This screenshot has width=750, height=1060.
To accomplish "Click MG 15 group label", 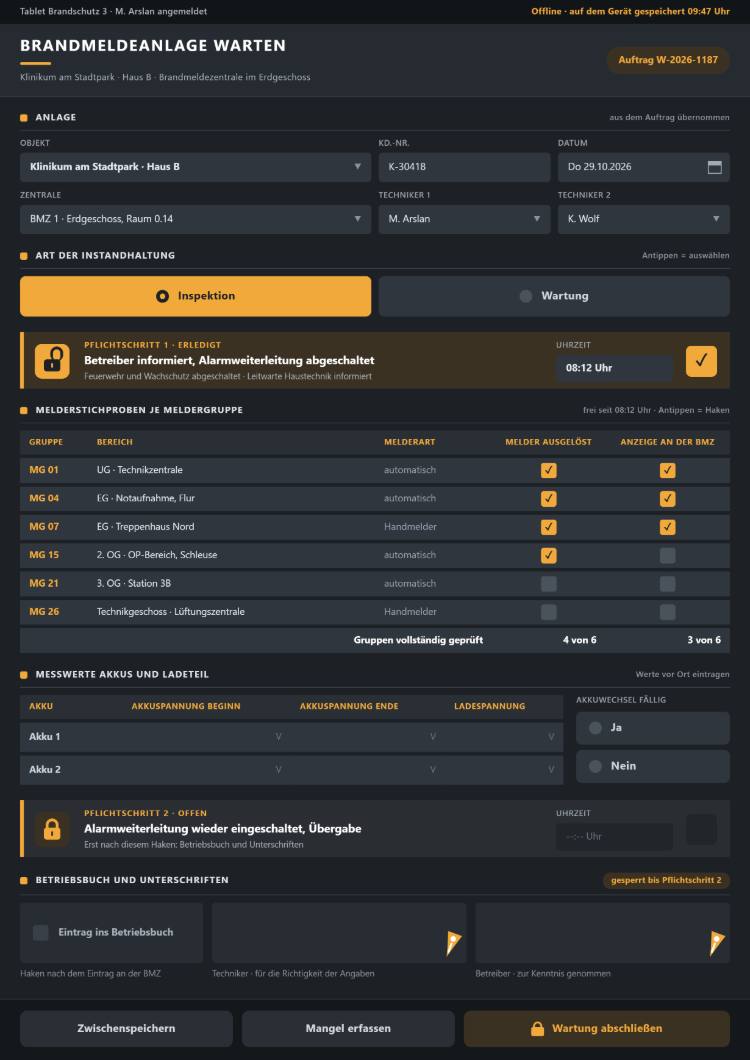I will click(44, 555).
